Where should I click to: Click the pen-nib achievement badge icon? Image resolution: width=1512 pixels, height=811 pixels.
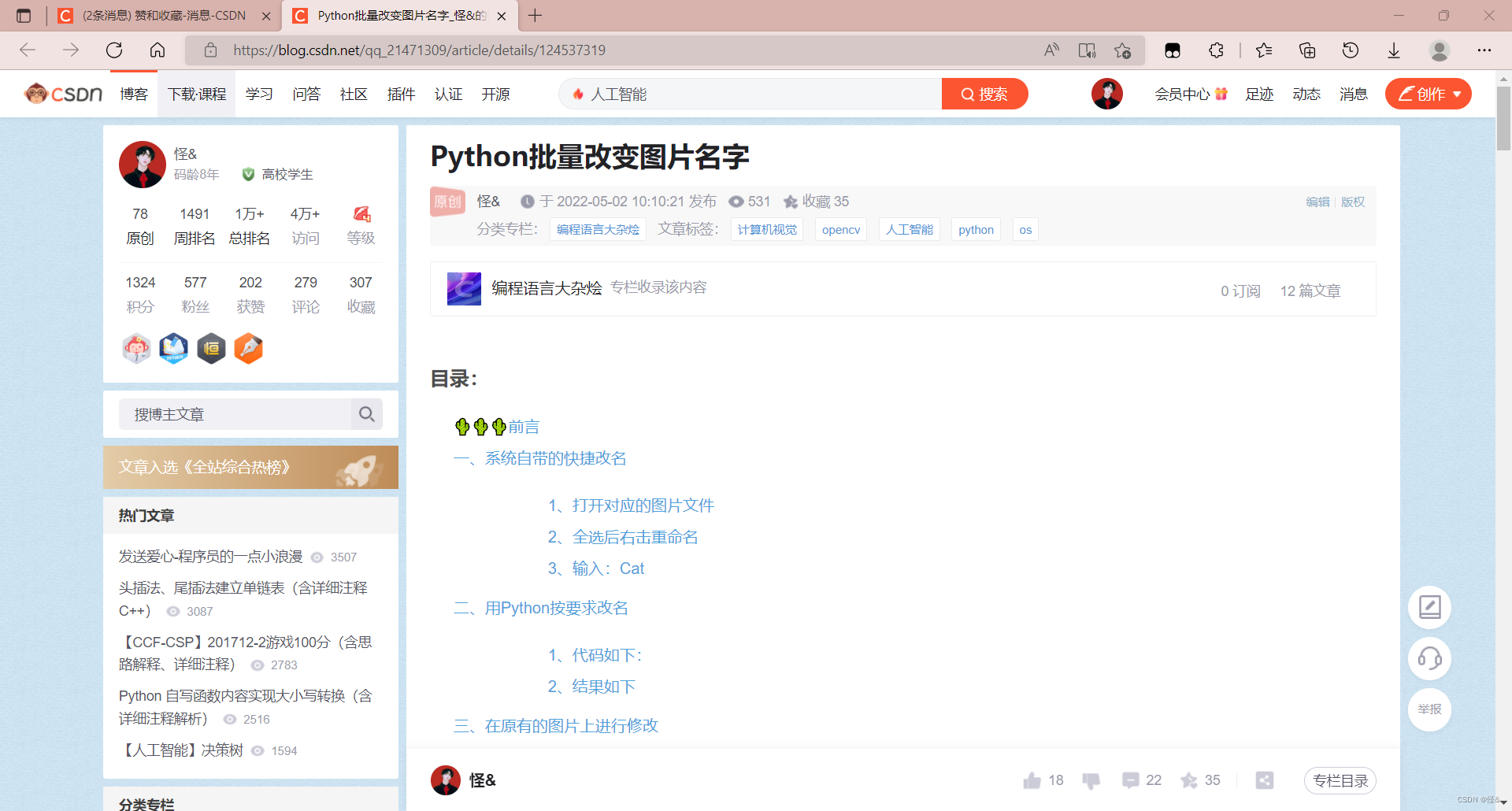[x=248, y=349]
